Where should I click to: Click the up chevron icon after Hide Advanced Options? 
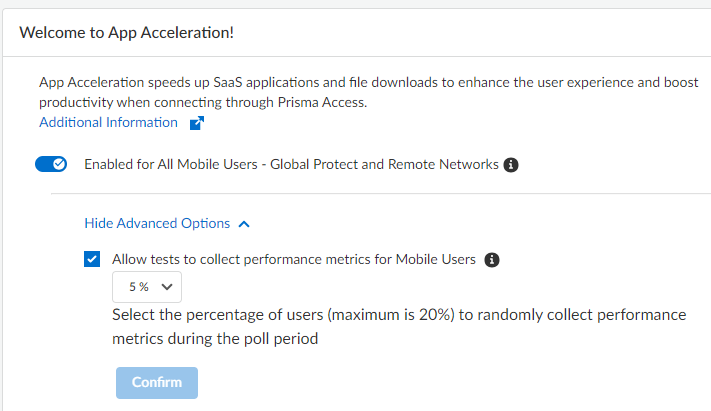pyautogui.click(x=245, y=224)
